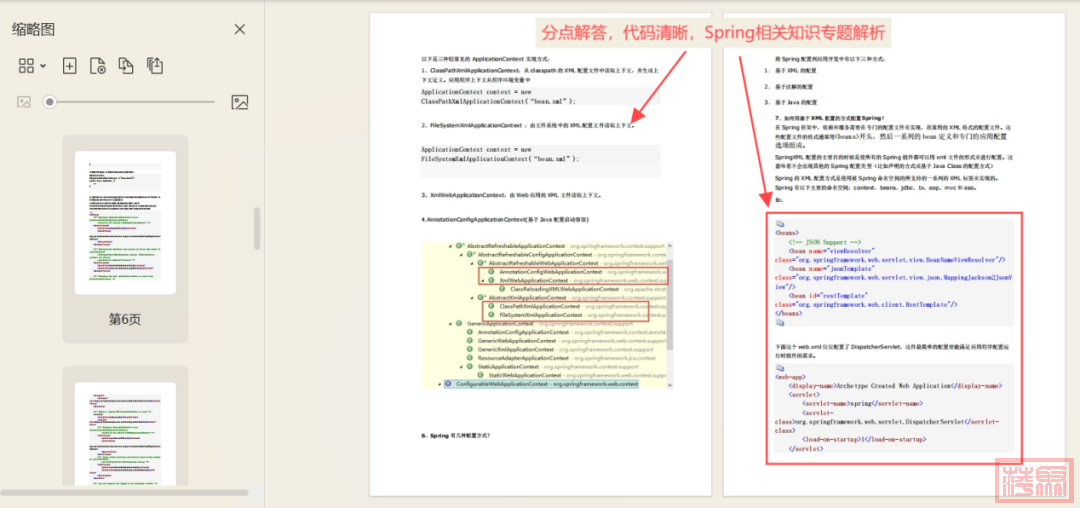This screenshot has width=1080, height=508.
Task: Click the insert page plus icon
Action: pyautogui.click(x=69, y=66)
